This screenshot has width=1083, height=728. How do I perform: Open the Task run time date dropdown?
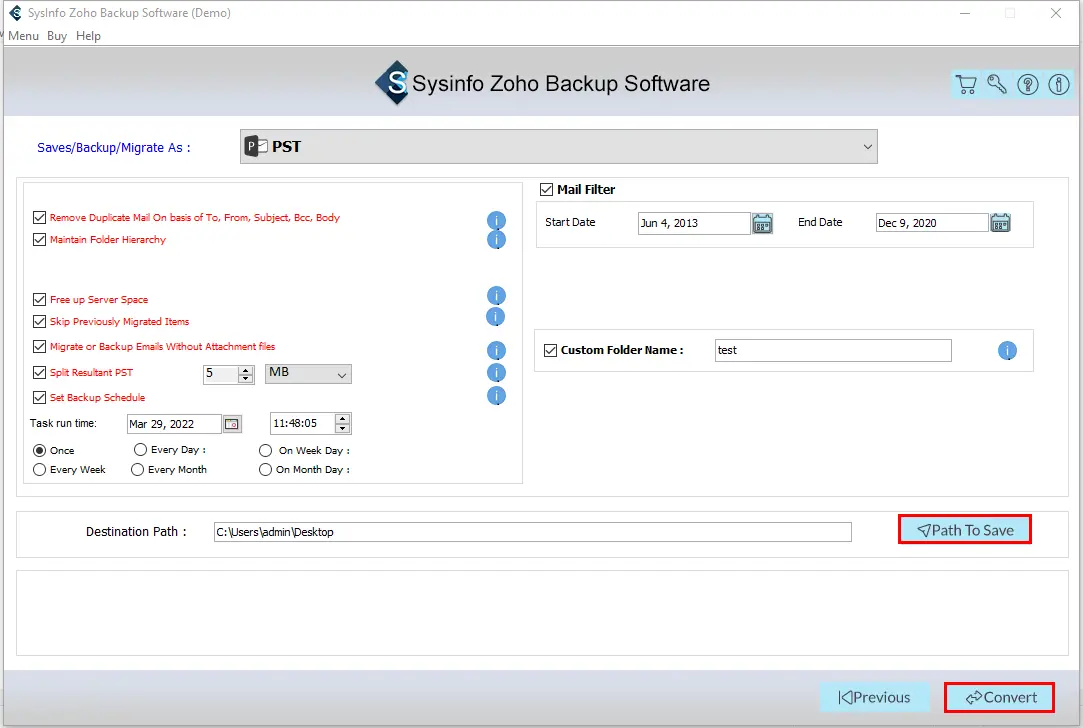[175, 424]
